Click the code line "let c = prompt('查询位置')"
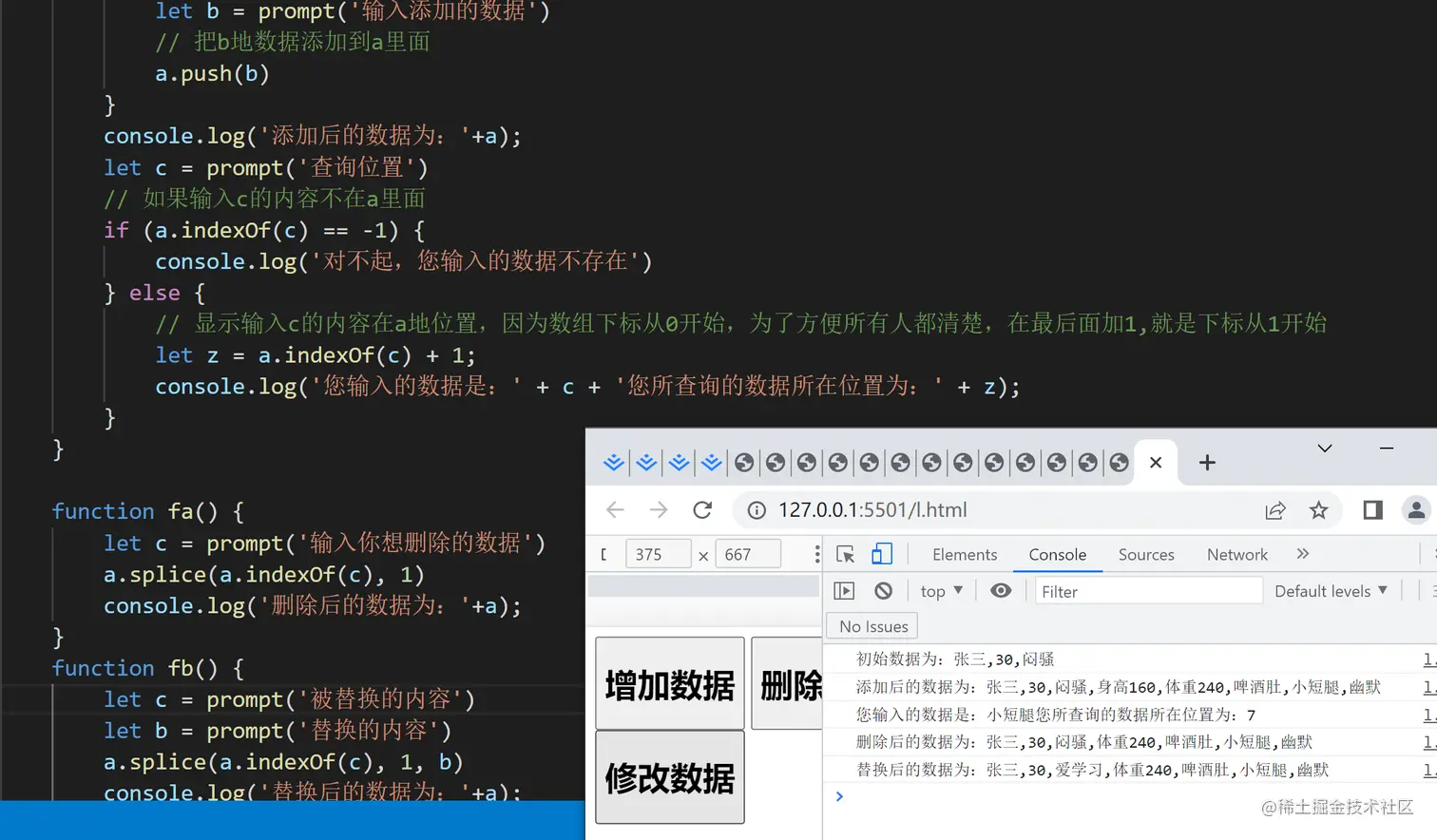1437x840 pixels. pos(266,167)
